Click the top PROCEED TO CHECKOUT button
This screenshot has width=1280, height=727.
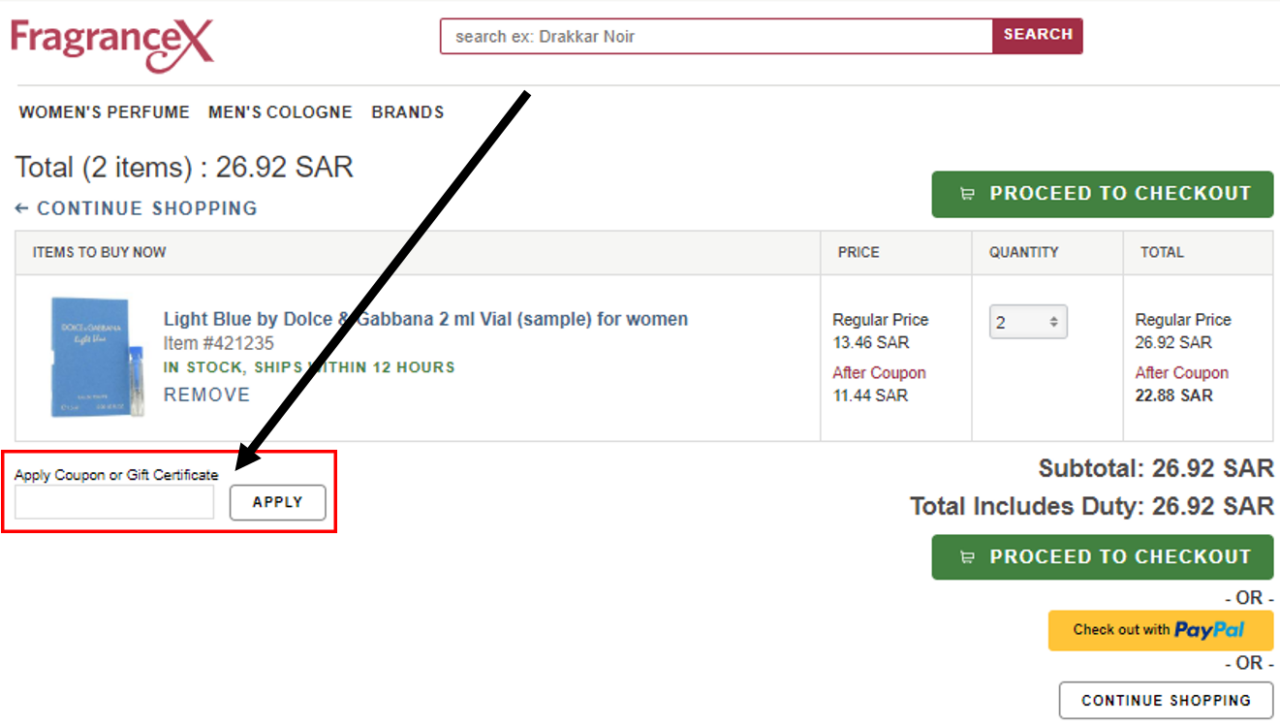[1102, 194]
